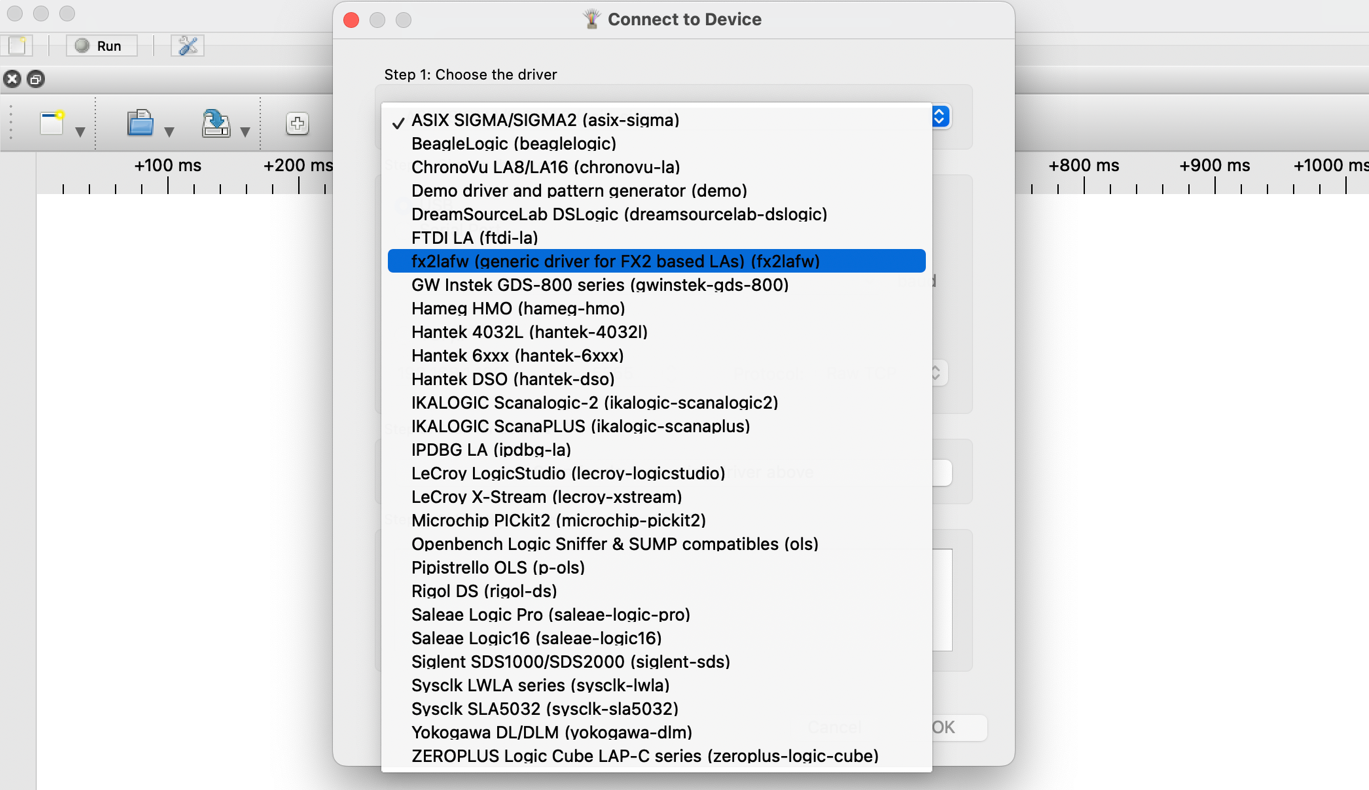Image resolution: width=1369 pixels, height=790 pixels.
Task: Click the +1000 ms ruler label
Action: coord(1331,165)
